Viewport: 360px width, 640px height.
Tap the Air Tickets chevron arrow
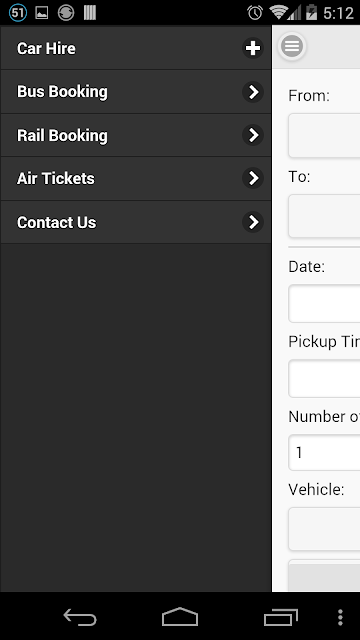point(253,178)
